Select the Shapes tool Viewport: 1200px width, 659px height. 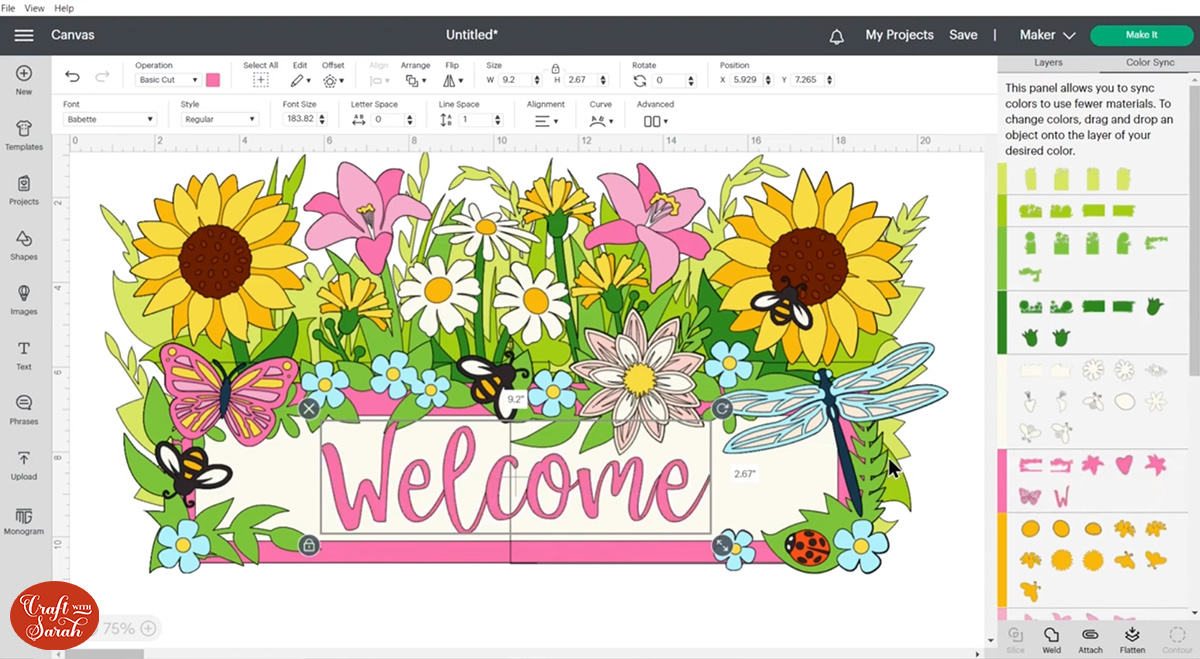click(x=24, y=244)
